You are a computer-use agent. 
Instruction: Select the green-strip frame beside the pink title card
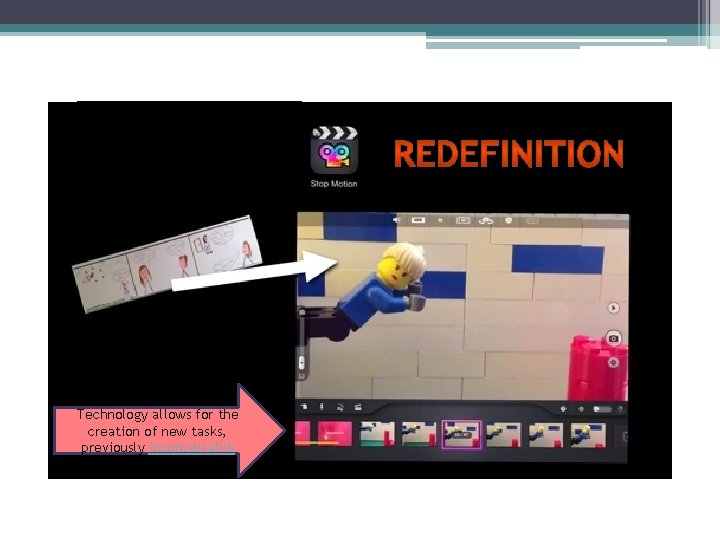[x=377, y=434]
